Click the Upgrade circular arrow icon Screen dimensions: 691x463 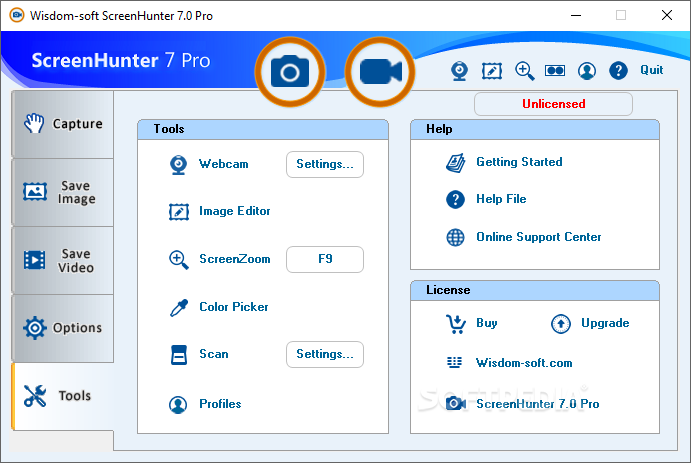pos(561,324)
